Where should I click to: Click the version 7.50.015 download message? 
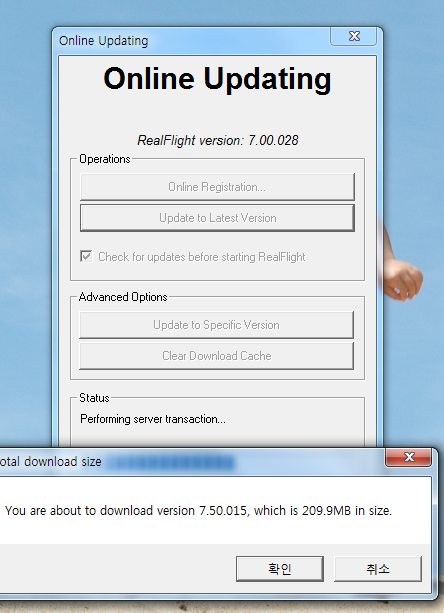click(198, 511)
